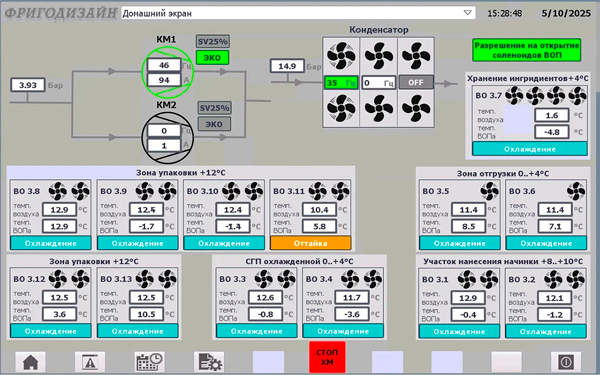Screen dimensions: 600x375
Task: Select condenser fan above 35 Гц
Action: (x=341, y=56)
